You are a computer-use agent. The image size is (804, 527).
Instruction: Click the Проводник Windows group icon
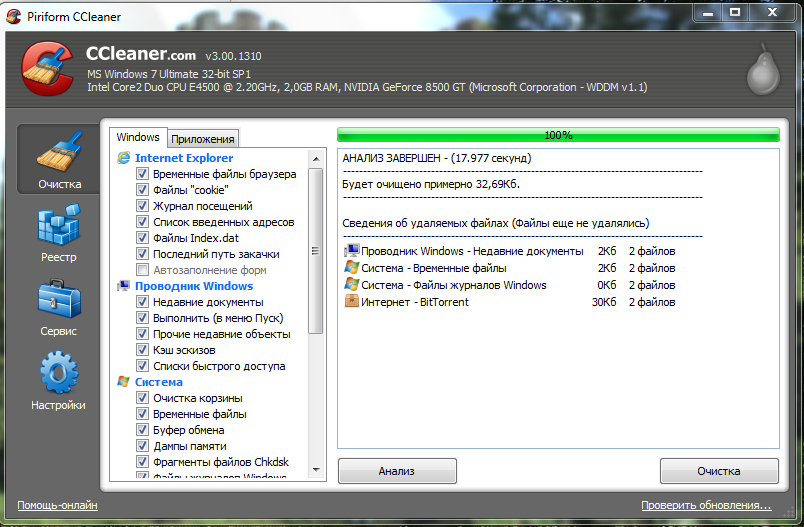pos(124,286)
